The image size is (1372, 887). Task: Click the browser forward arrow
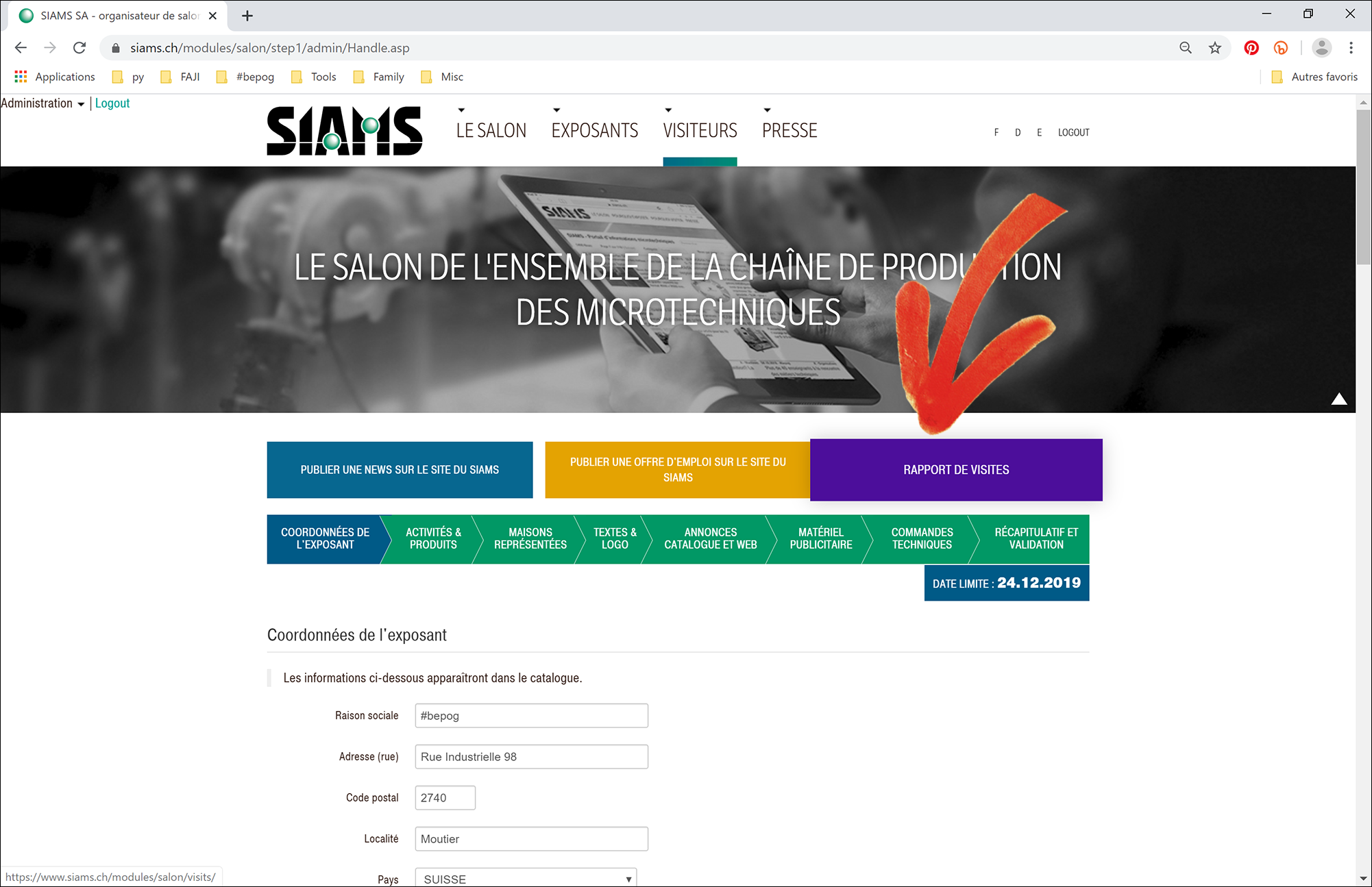coord(50,48)
